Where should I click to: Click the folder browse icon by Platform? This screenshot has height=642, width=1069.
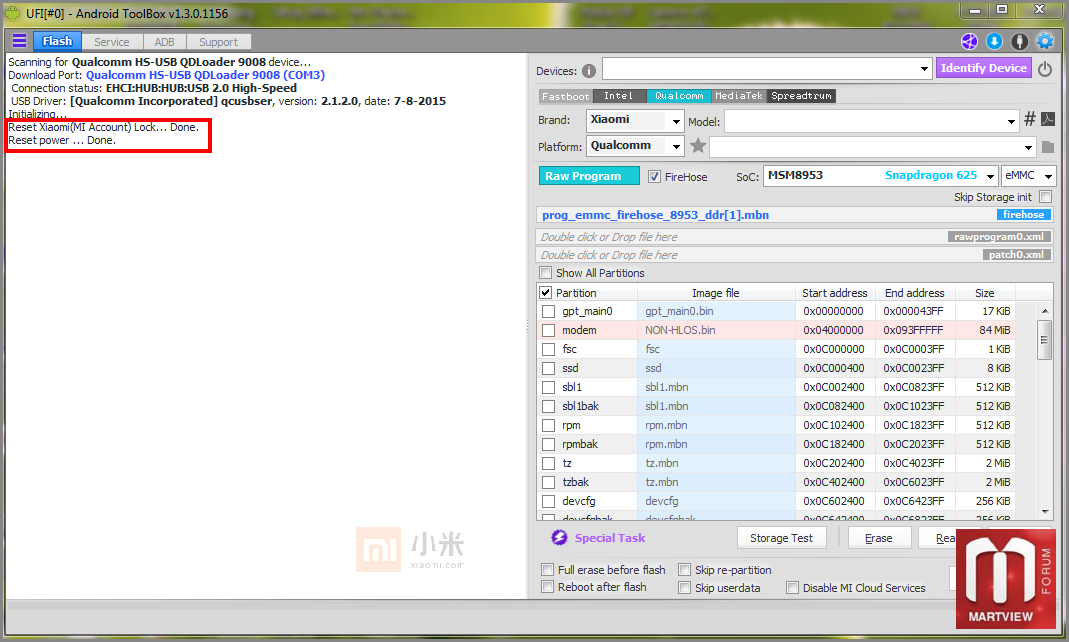coord(1048,147)
